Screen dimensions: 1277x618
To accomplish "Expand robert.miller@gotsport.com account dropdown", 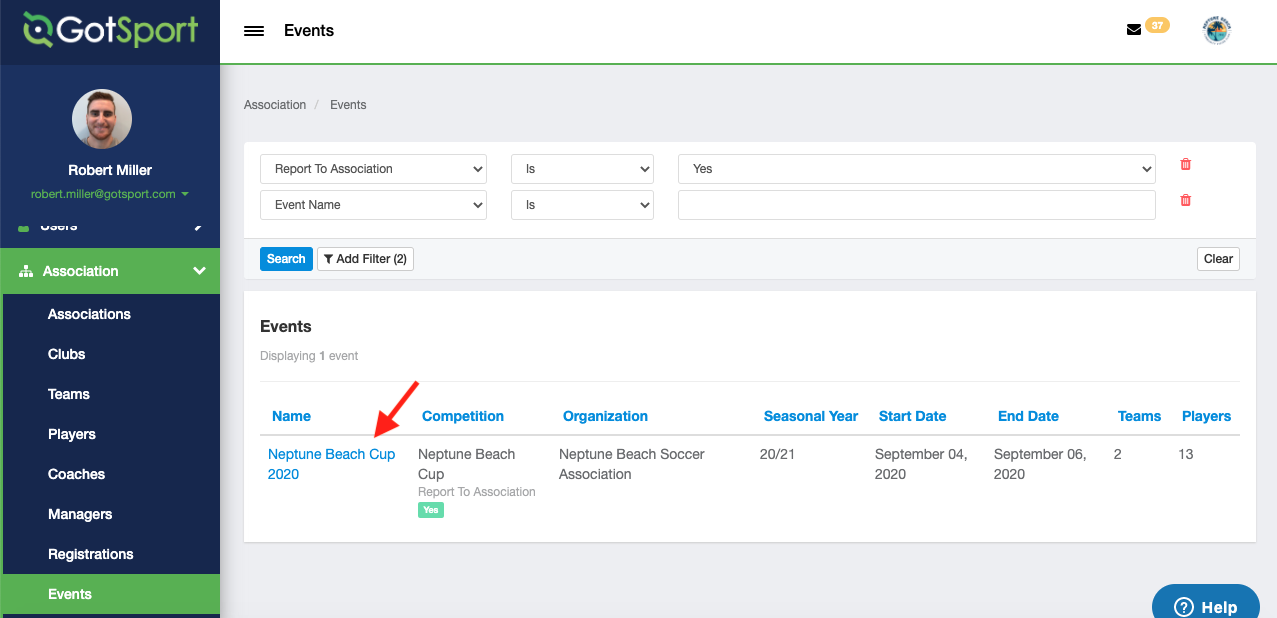I will 110,194.
